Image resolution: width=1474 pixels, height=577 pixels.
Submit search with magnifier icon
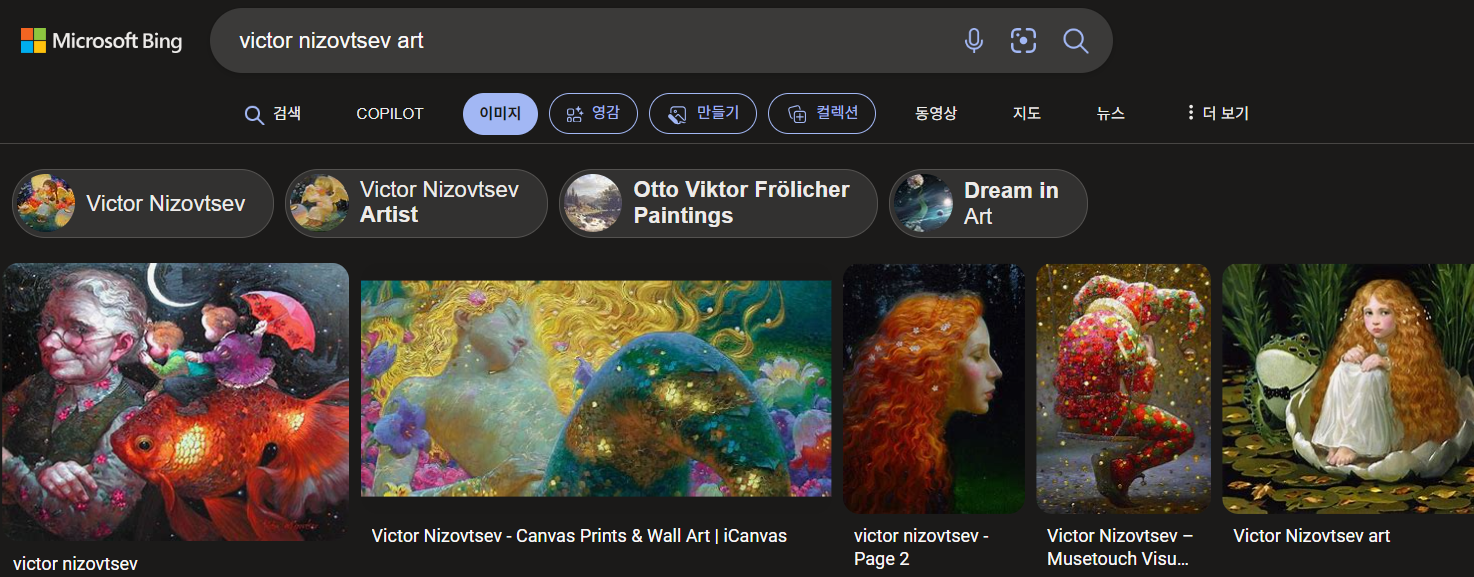1075,41
